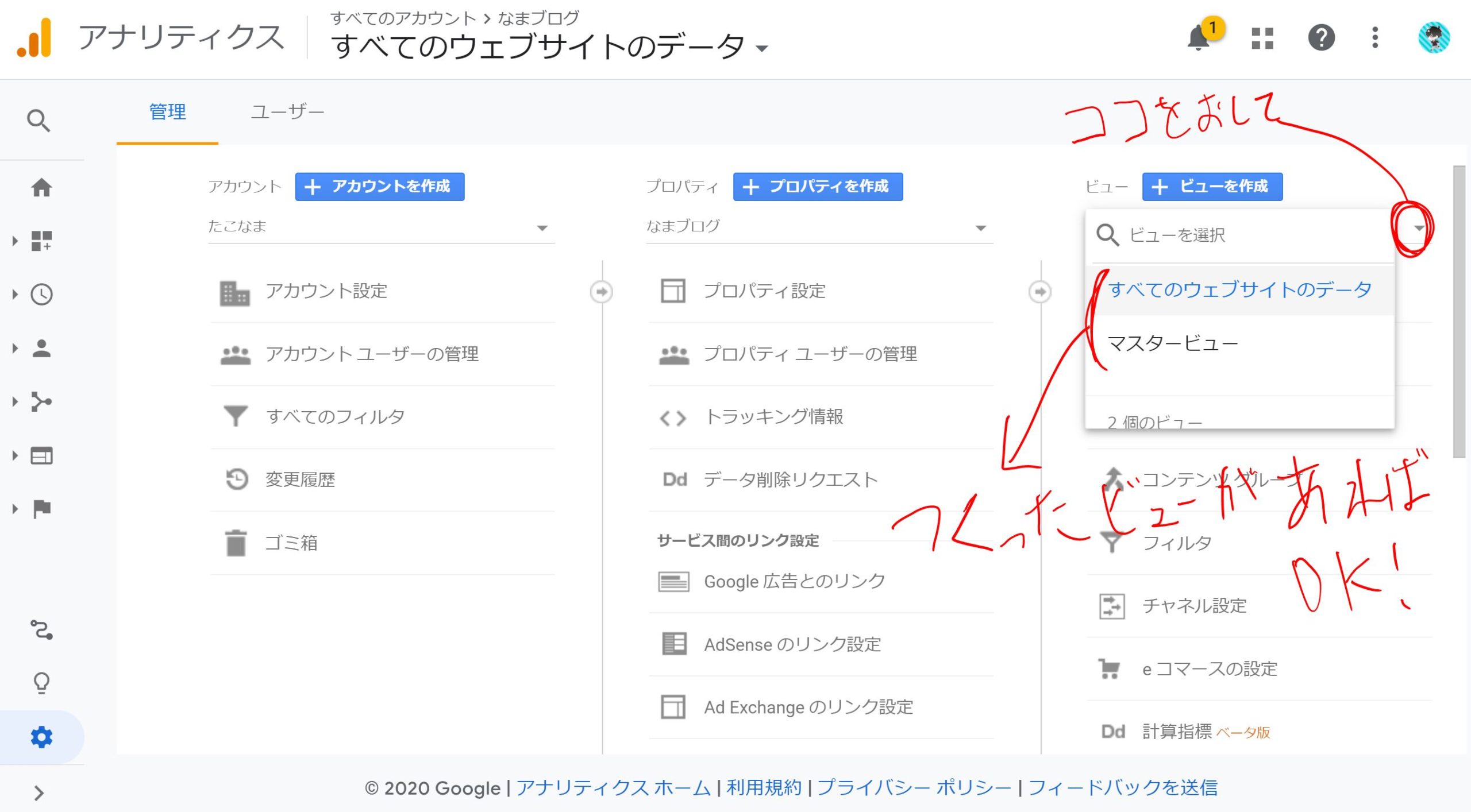Image resolution: width=1471 pixels, height=812 pixels.
Task: Open Acquisition branching icon in sidebar
Action: 41,402
